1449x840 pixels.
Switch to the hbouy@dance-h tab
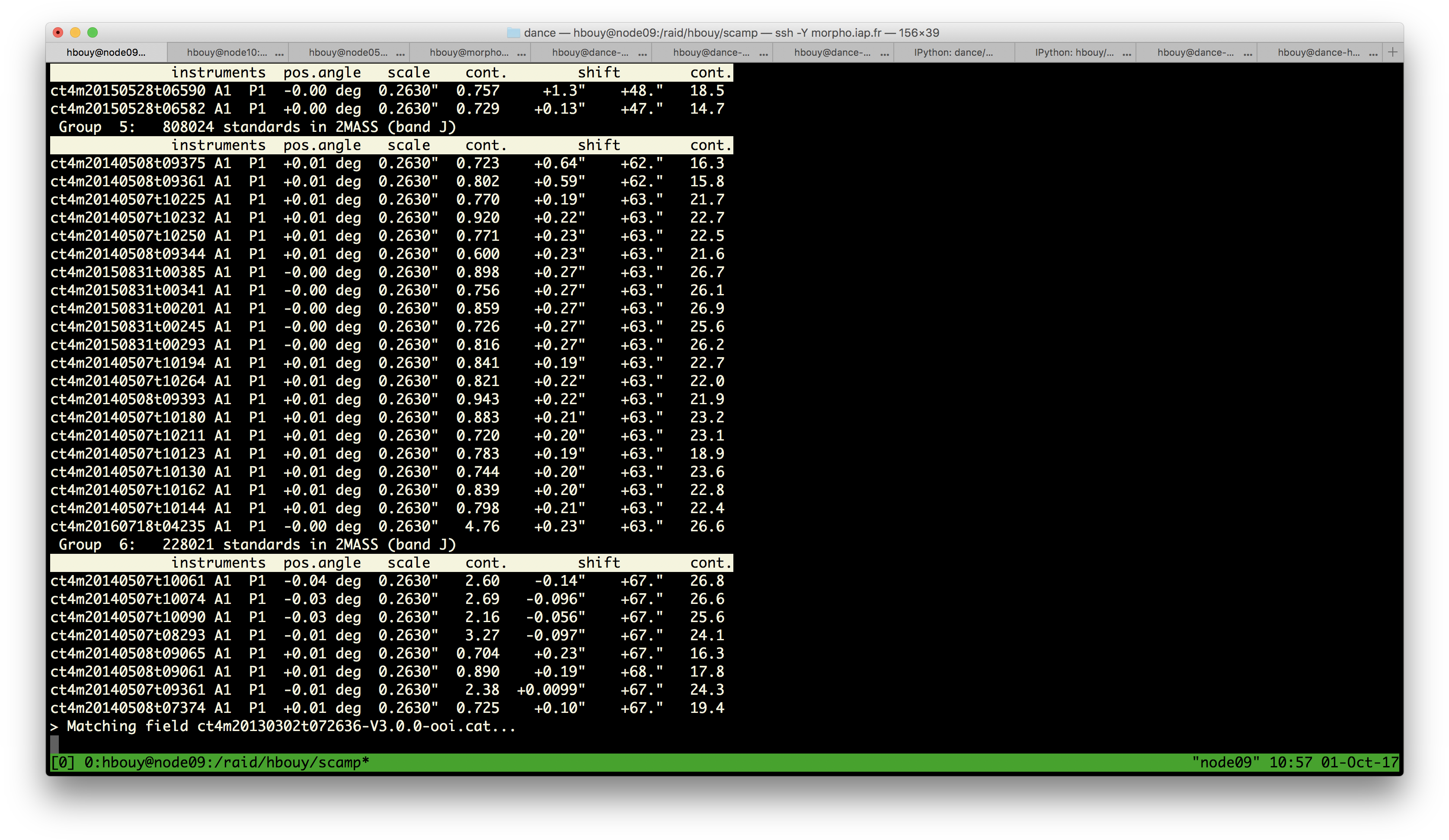pyautogui.click(x=1320, y=52)
